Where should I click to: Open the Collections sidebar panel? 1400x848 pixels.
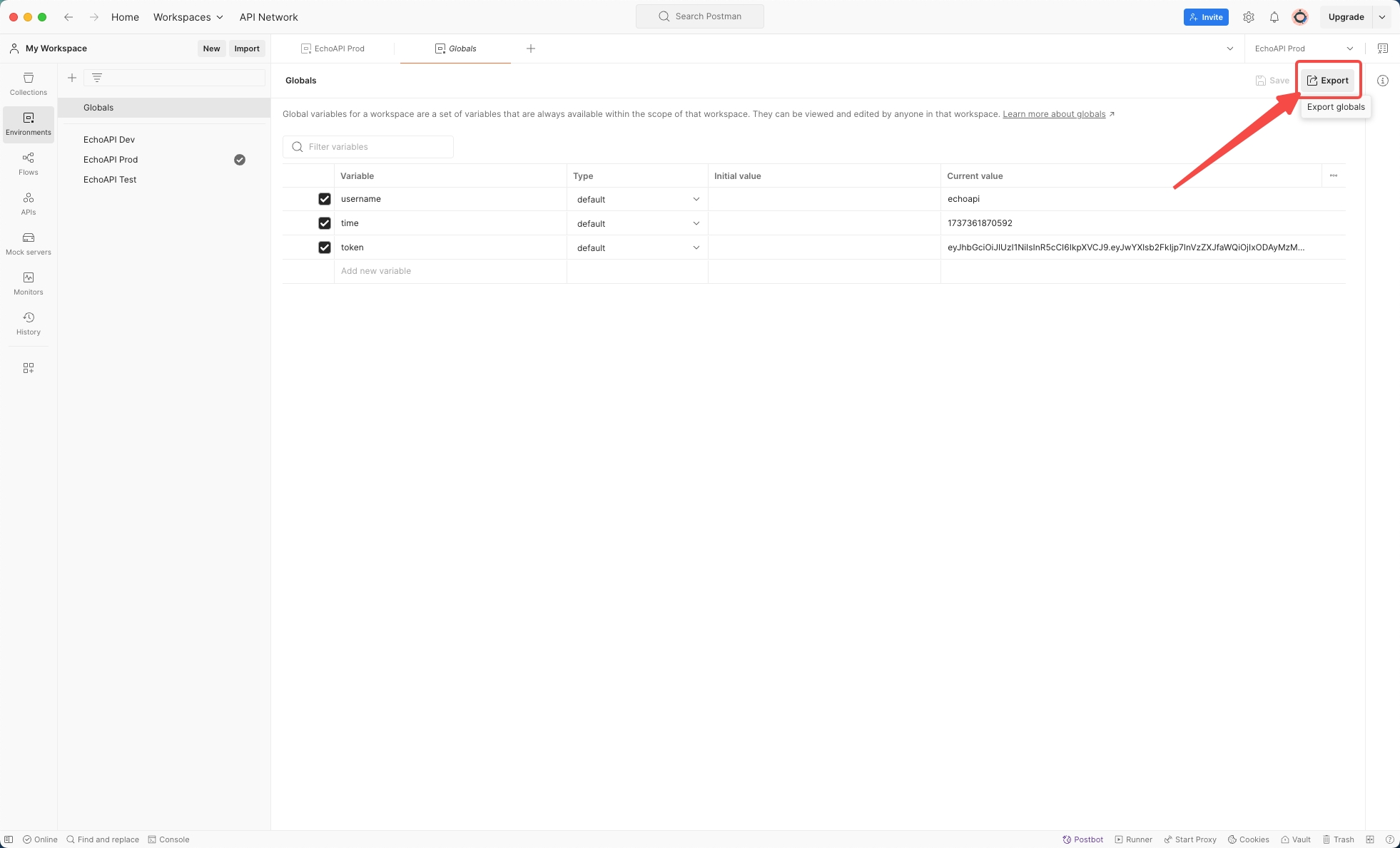pos(29,83)
